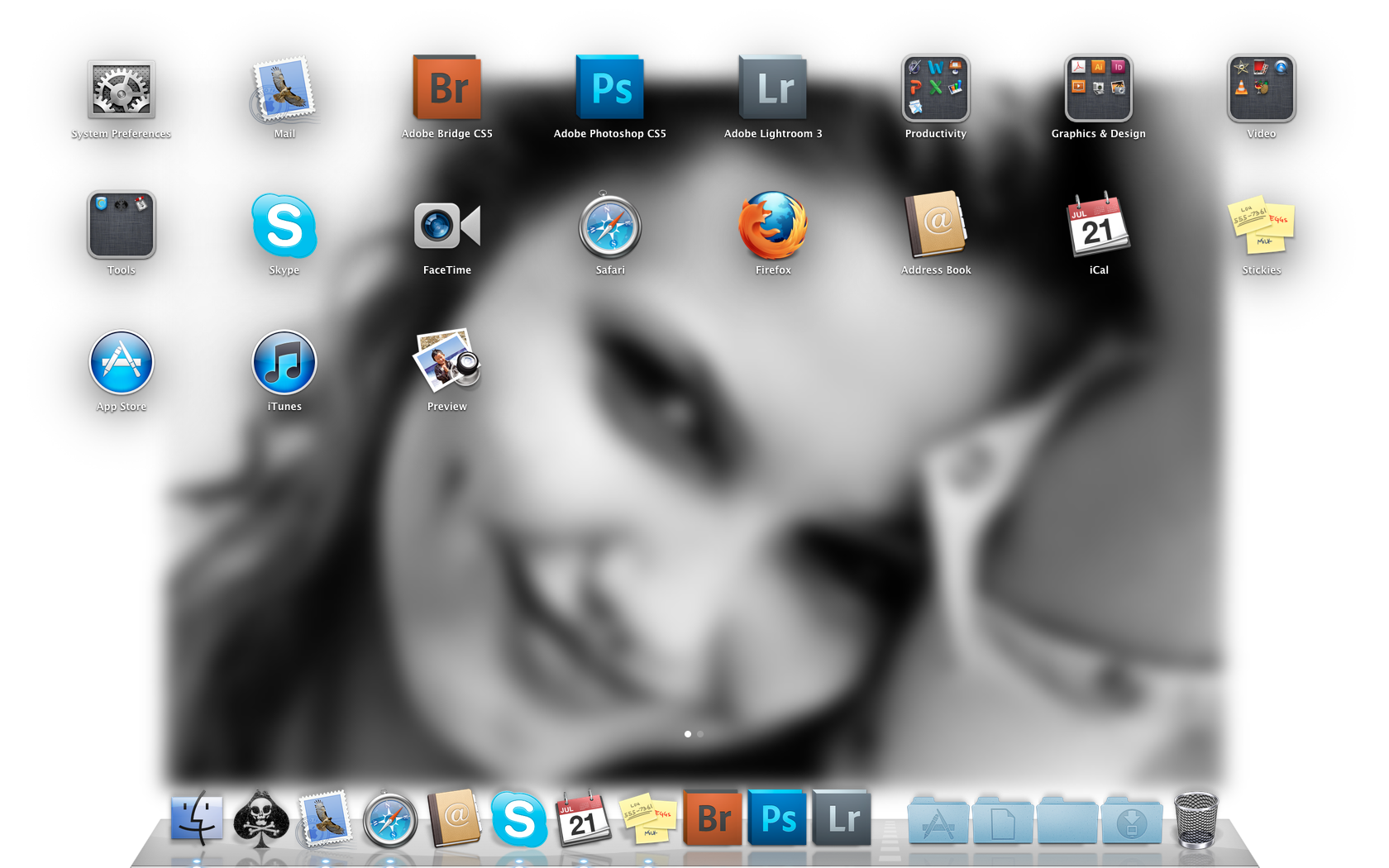
Task: Open the Applications folder stack in Dock
Action: 938,820
